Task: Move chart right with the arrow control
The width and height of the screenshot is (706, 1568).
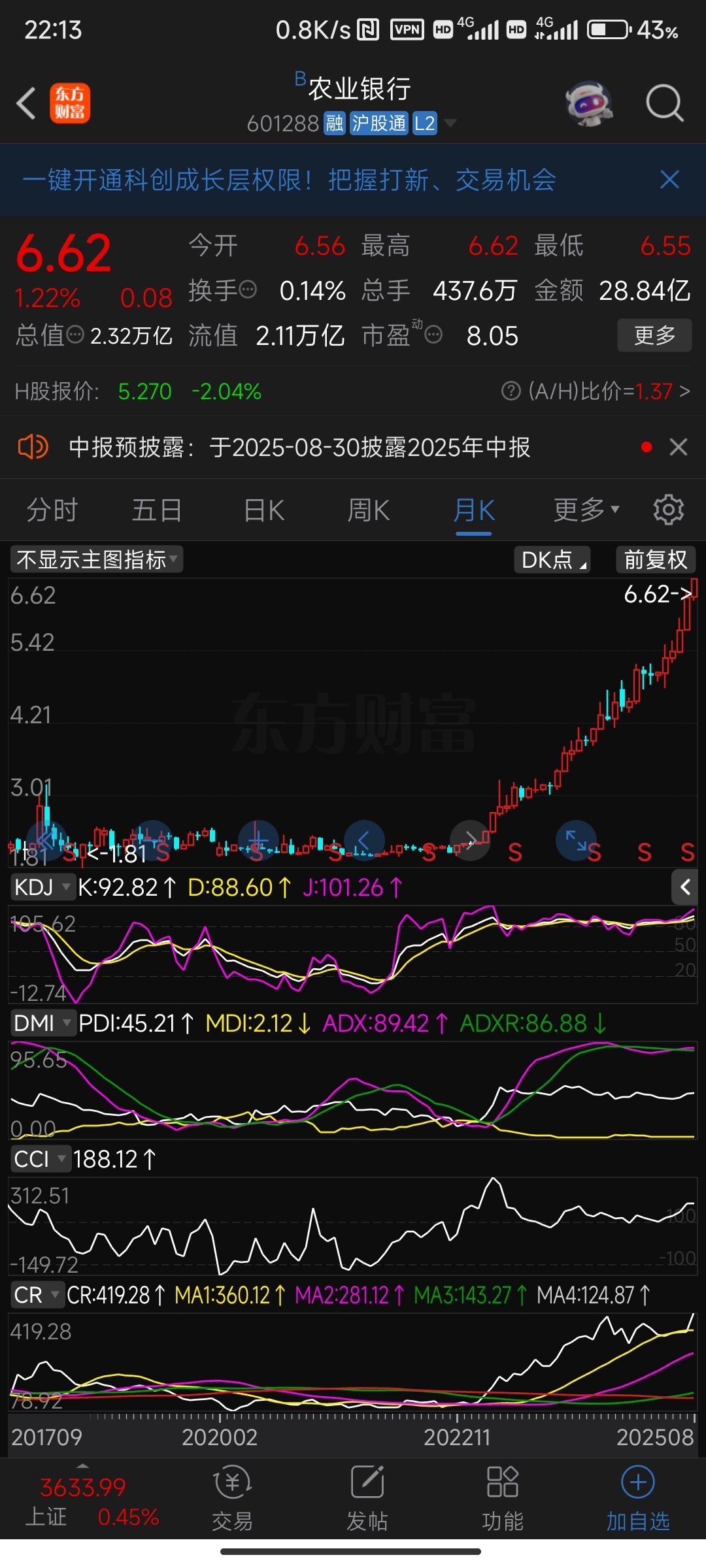Action: click(x=470, y=840)
